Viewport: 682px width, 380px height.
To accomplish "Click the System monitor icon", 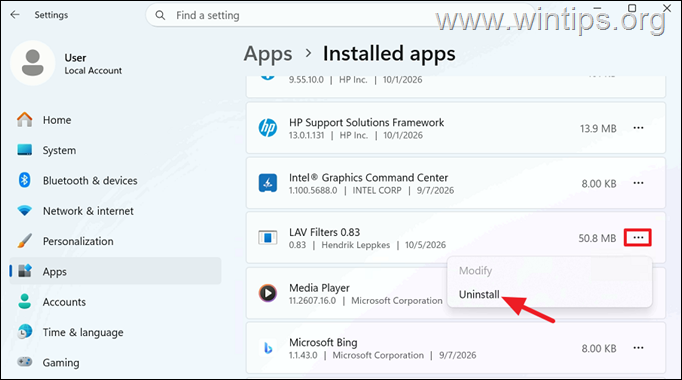I will pos(25,150).
